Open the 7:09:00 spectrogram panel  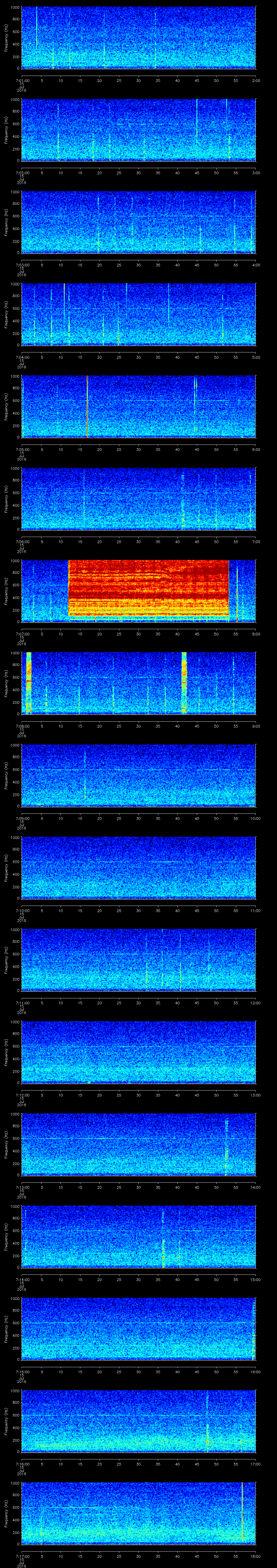pos(138,775)
